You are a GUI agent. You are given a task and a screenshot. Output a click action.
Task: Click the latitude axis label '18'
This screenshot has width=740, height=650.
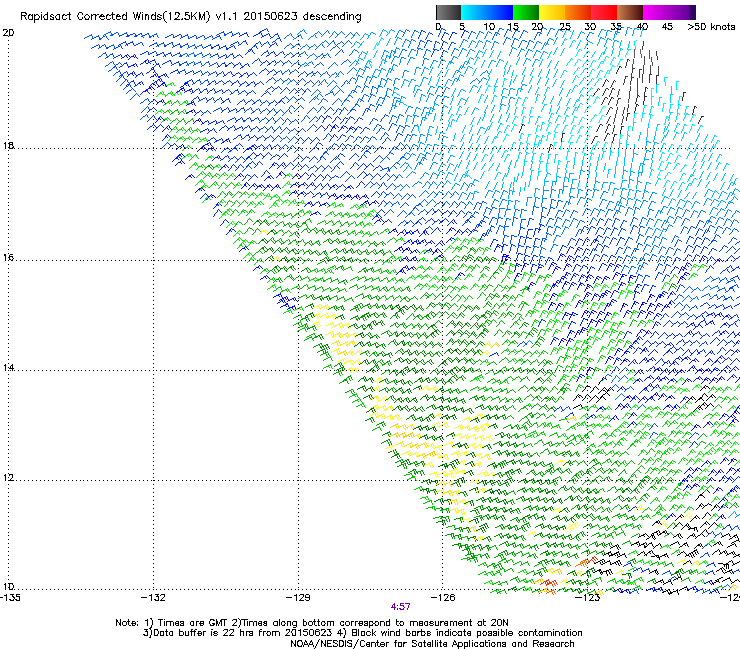click(x=8, y=146)
